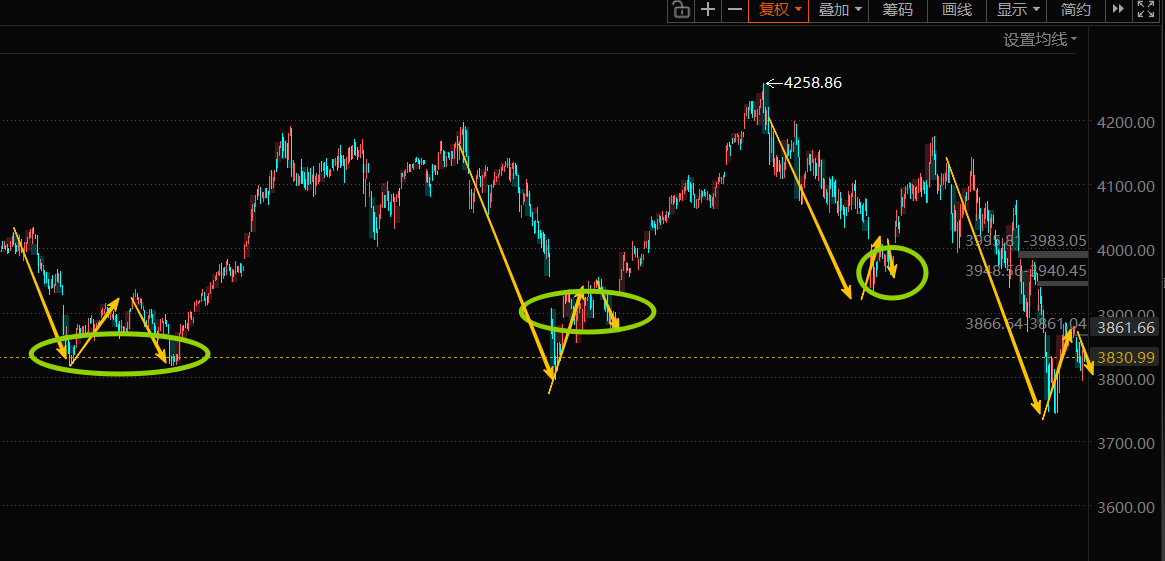This screenshot has width=1165, height=561.
Task: Click the 4100.00 axis label
Action: coord(1124,186)
